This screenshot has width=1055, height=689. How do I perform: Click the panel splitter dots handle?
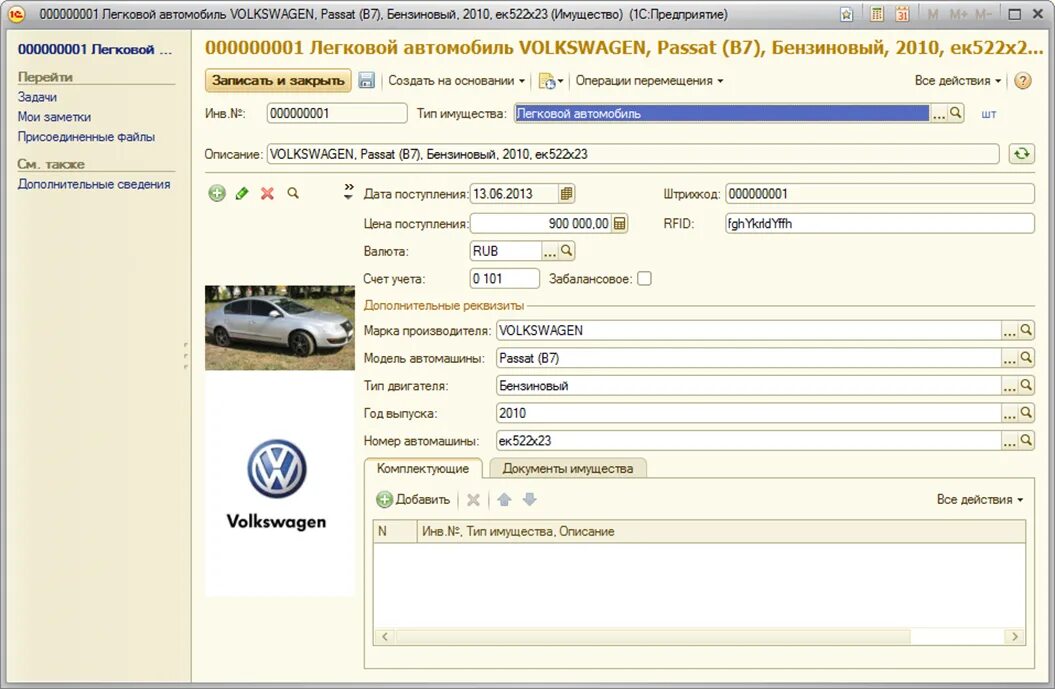point(186,356)
